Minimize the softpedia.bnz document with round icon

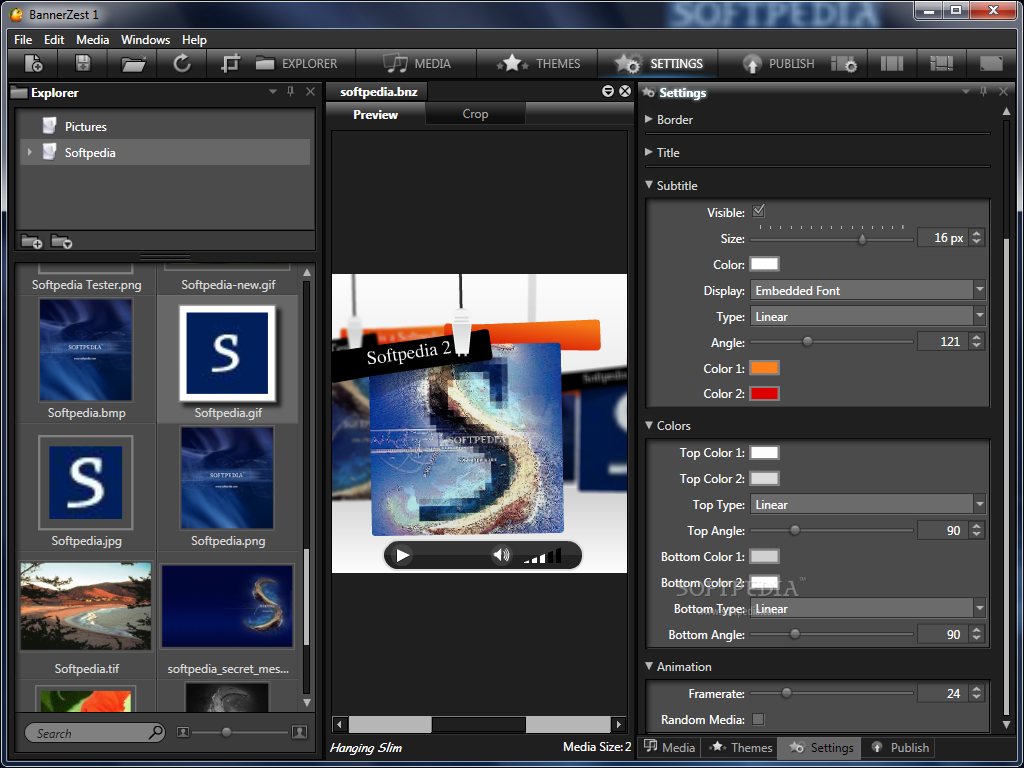[x=607, y=91]
